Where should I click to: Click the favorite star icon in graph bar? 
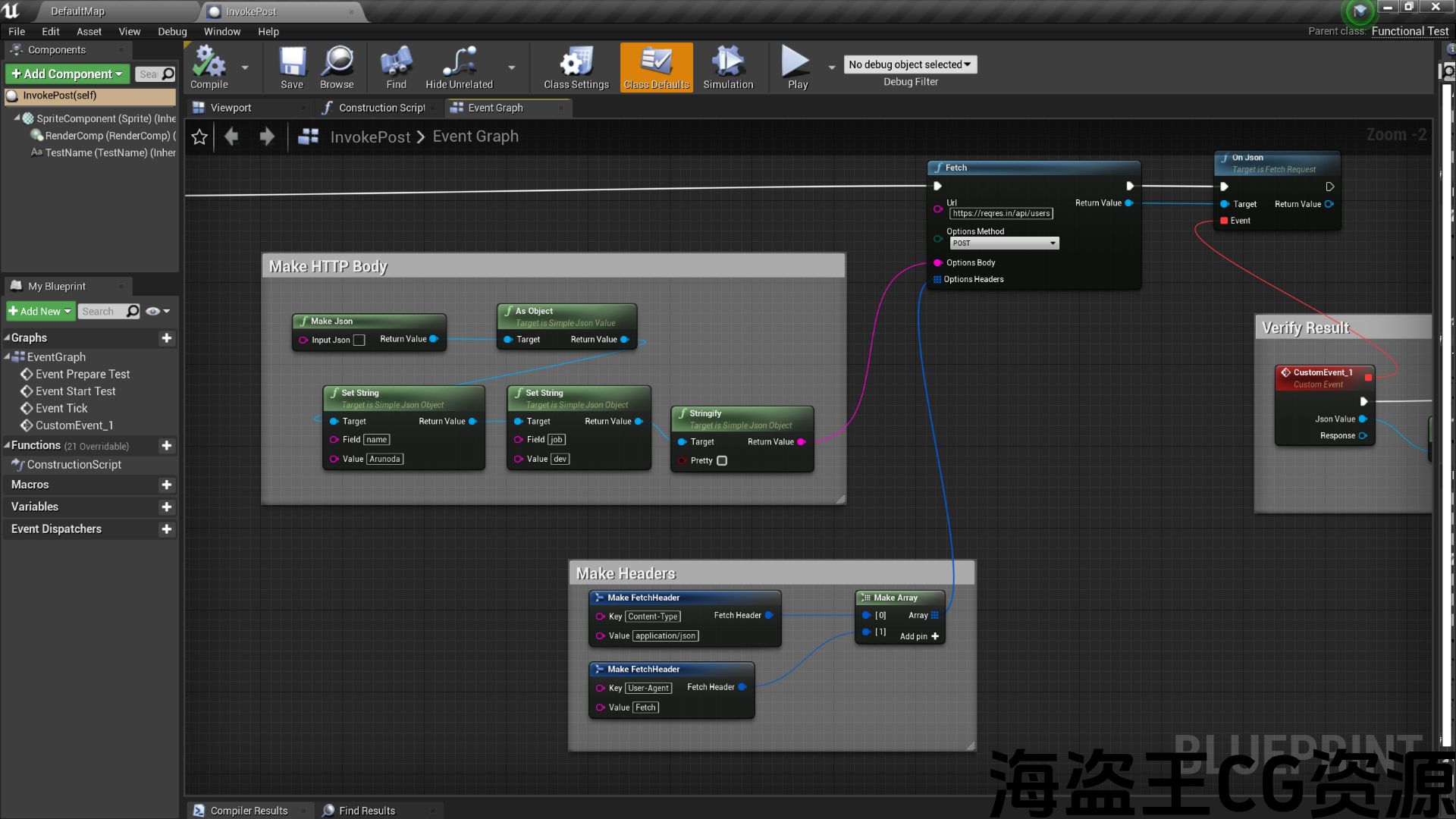coord(199,137)
